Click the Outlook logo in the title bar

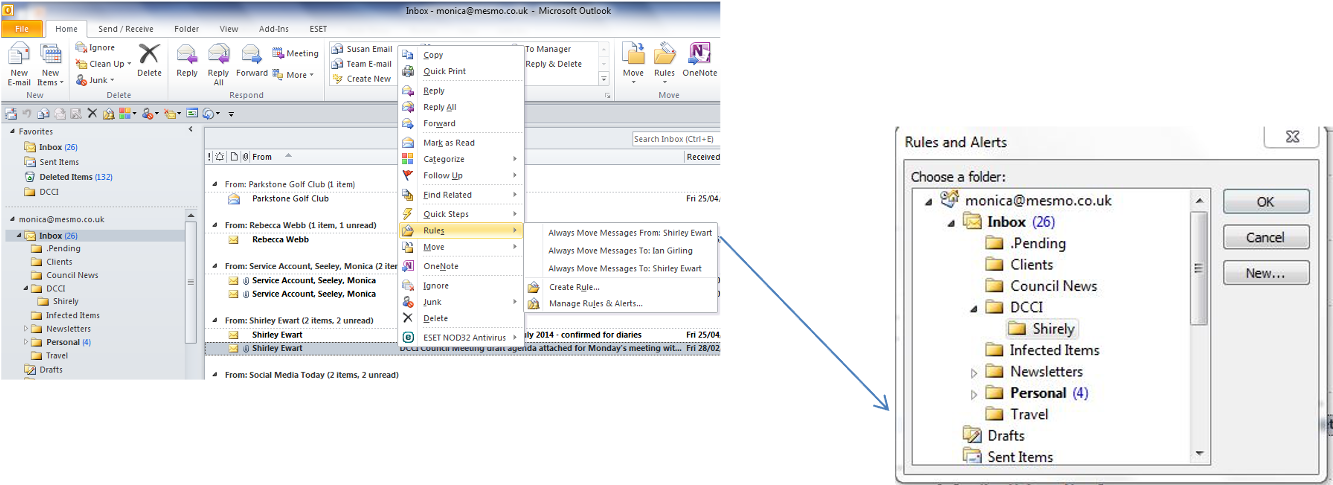[x=7, y=9]
